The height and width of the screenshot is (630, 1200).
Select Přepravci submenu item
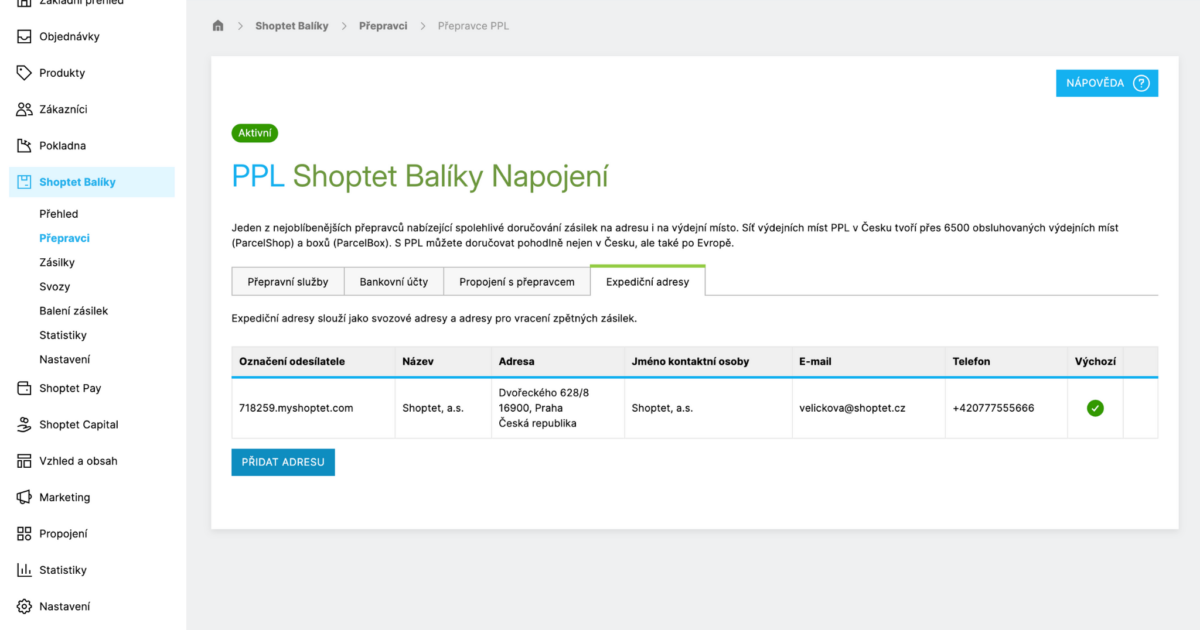click(x=64, y=238)
